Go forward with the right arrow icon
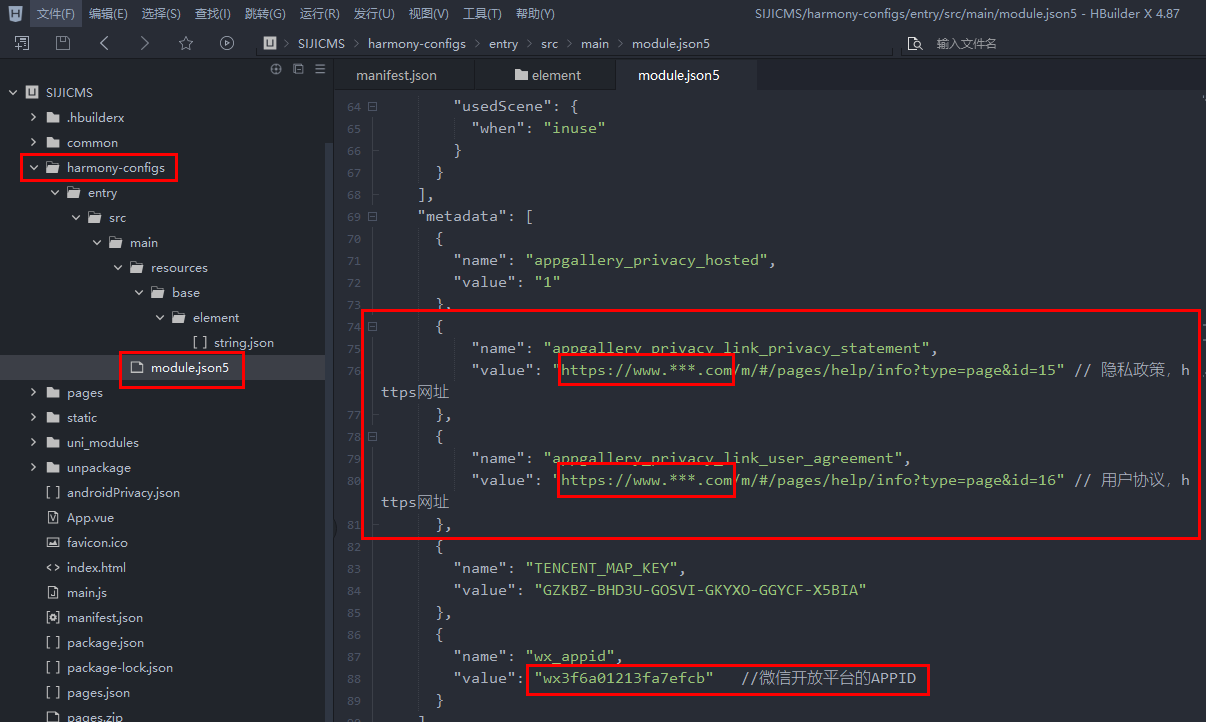Viewport: 1206px width, 722px height. click(145, 43)
